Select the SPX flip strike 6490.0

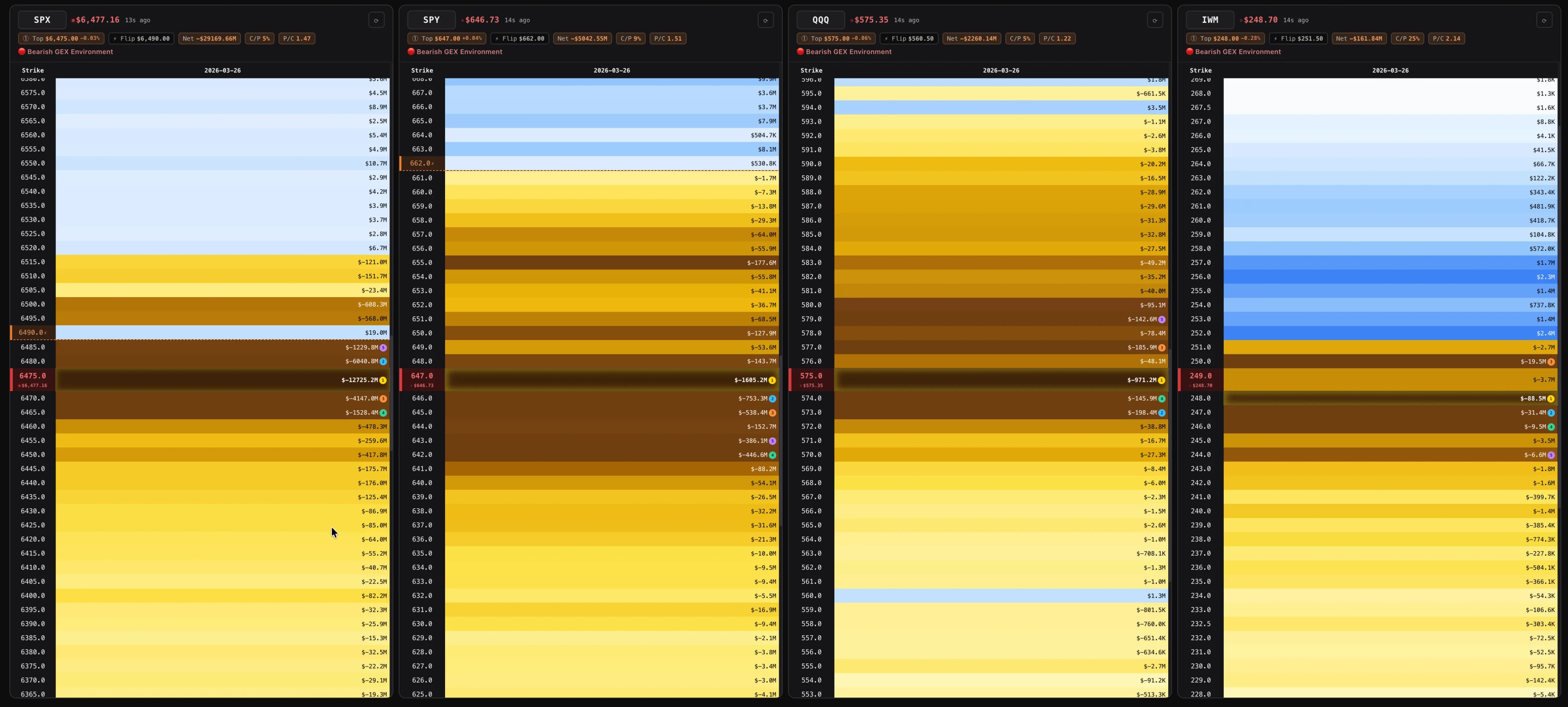(x=31, y=333)
